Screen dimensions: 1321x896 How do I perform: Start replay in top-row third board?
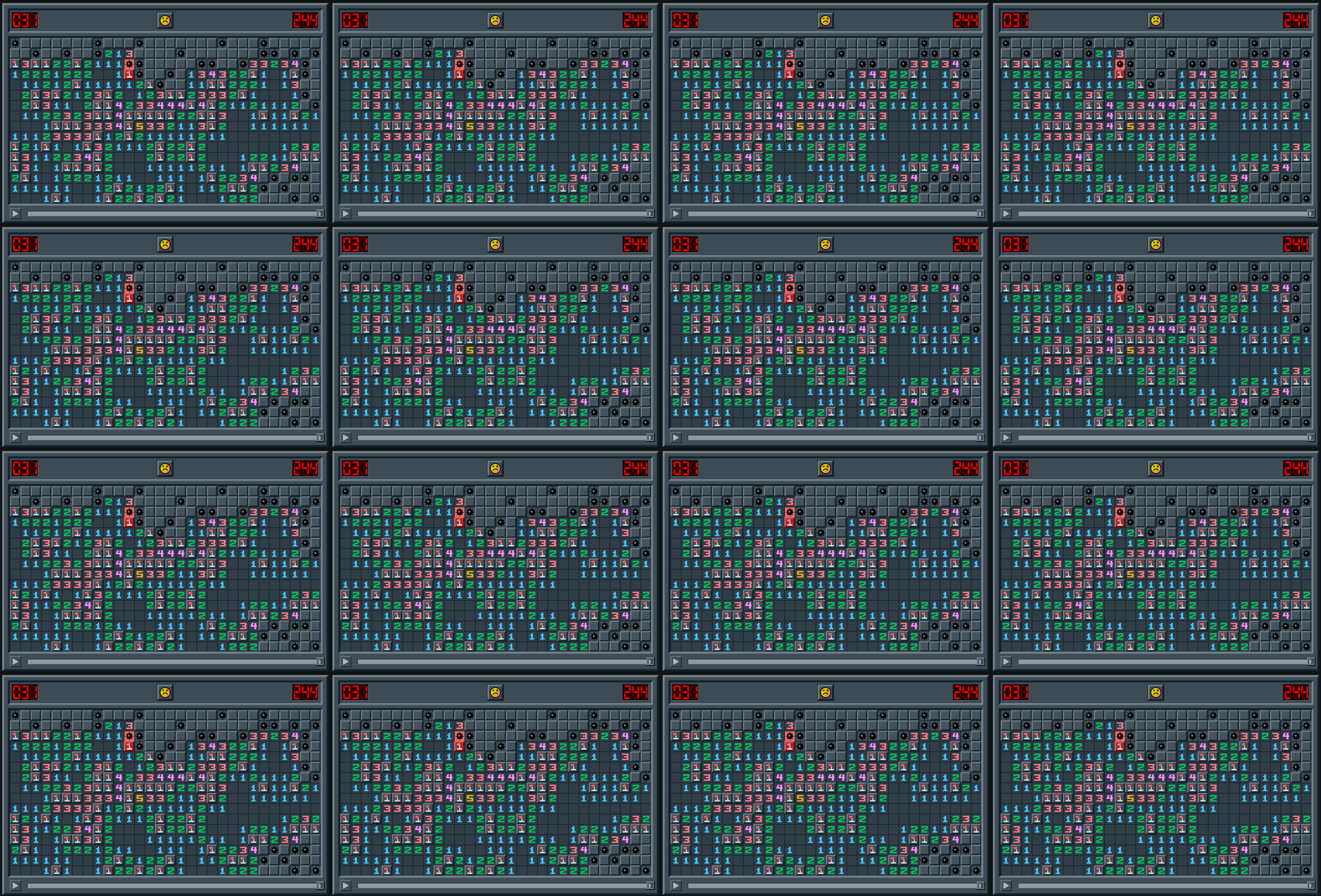pos(676,214)
